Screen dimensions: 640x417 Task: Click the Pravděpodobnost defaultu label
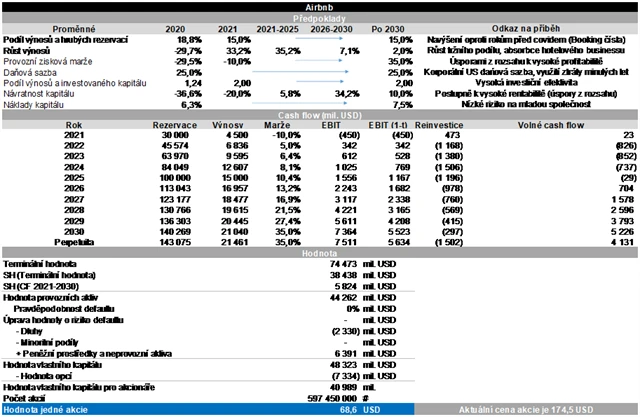point(64,309)
